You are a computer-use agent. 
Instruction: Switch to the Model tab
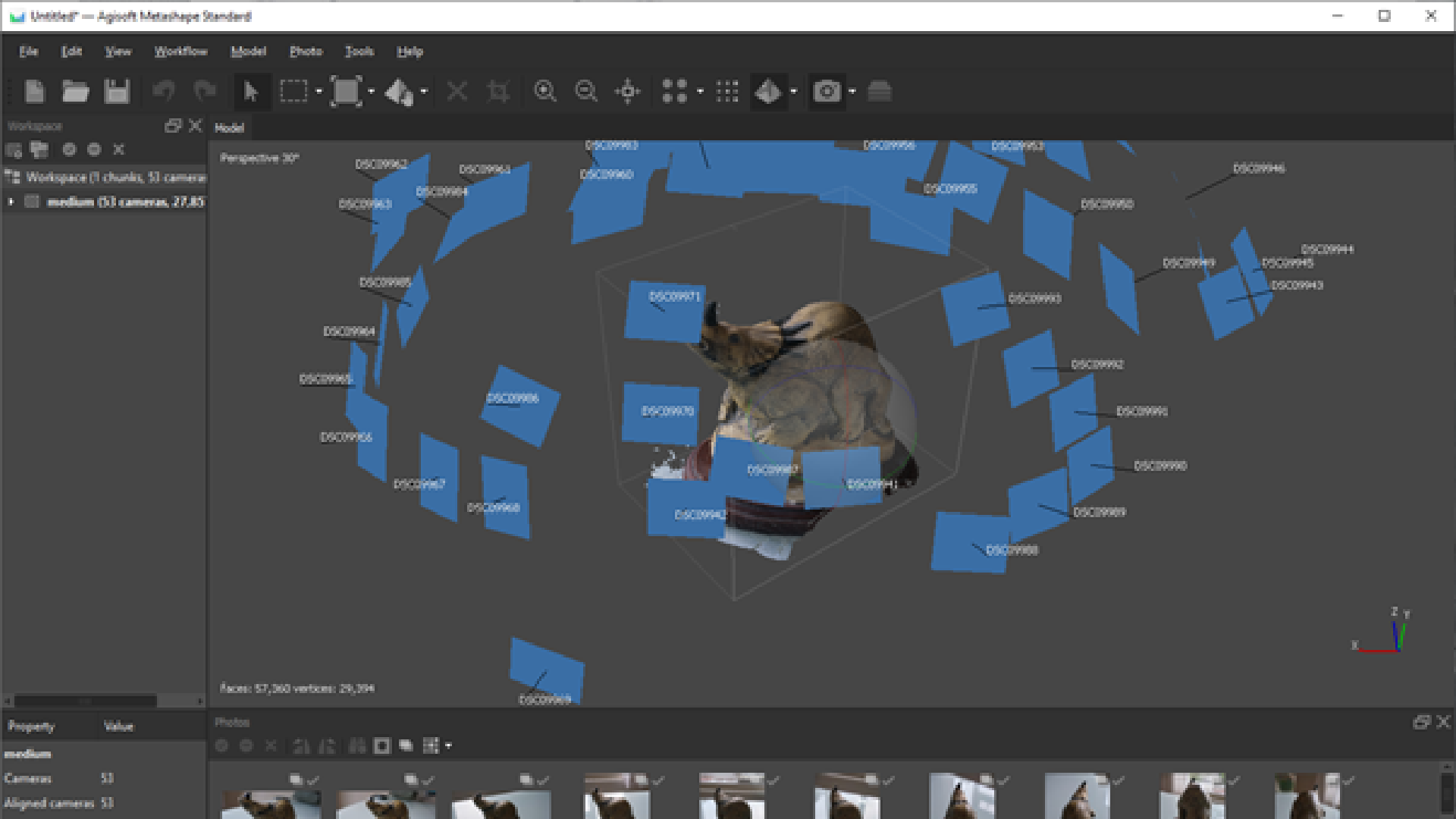229,128
